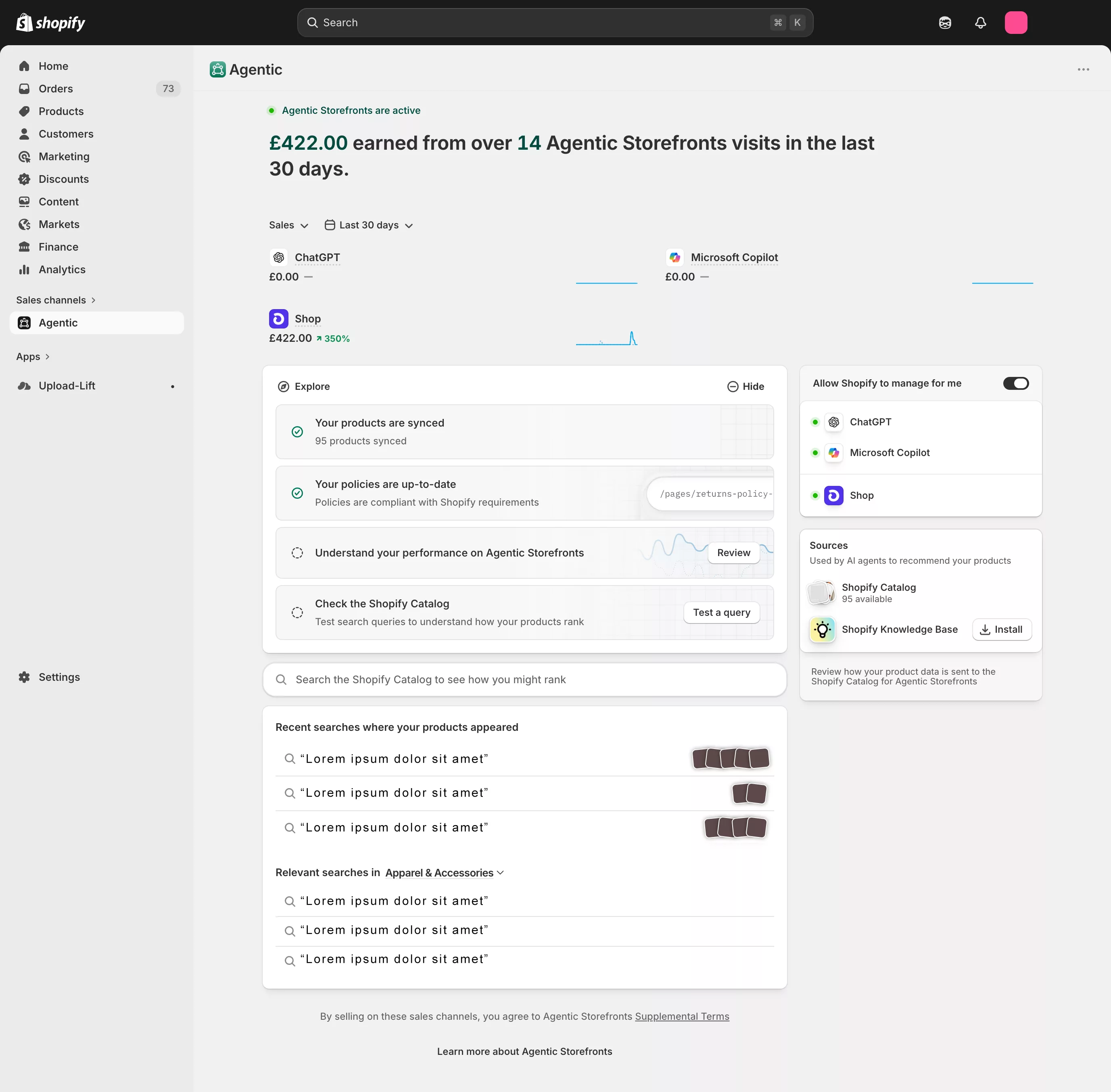Click the magnifier icon in catalog search field

tap(281, 680)
